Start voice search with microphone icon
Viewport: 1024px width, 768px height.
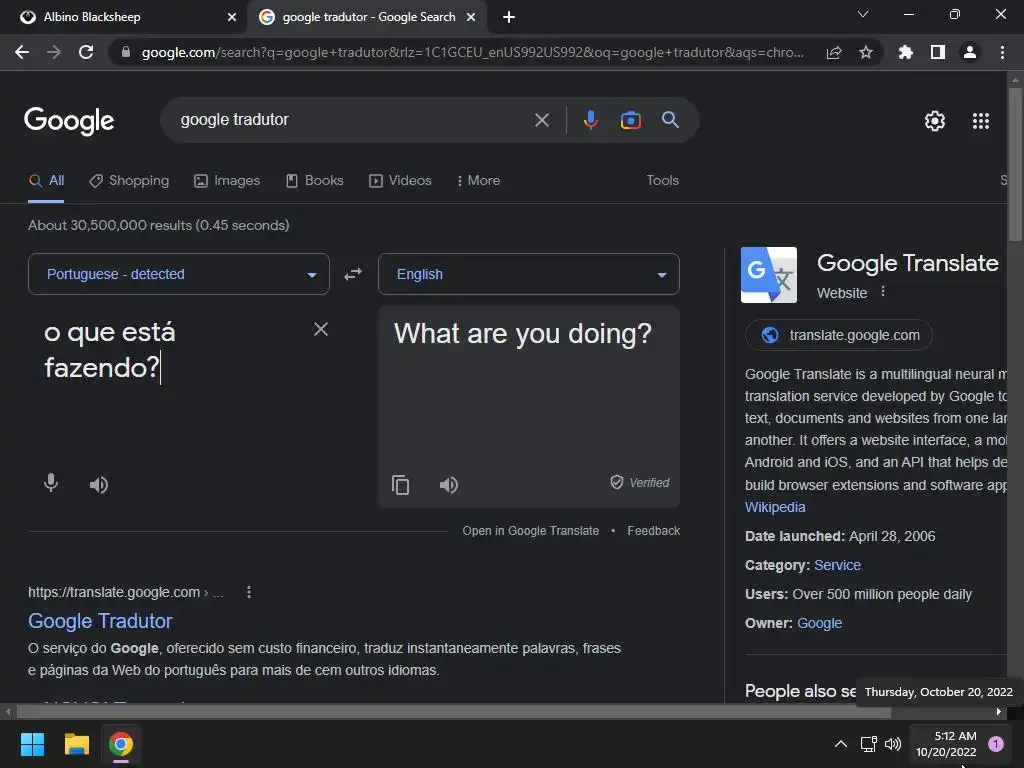click(x=590, y=120)
